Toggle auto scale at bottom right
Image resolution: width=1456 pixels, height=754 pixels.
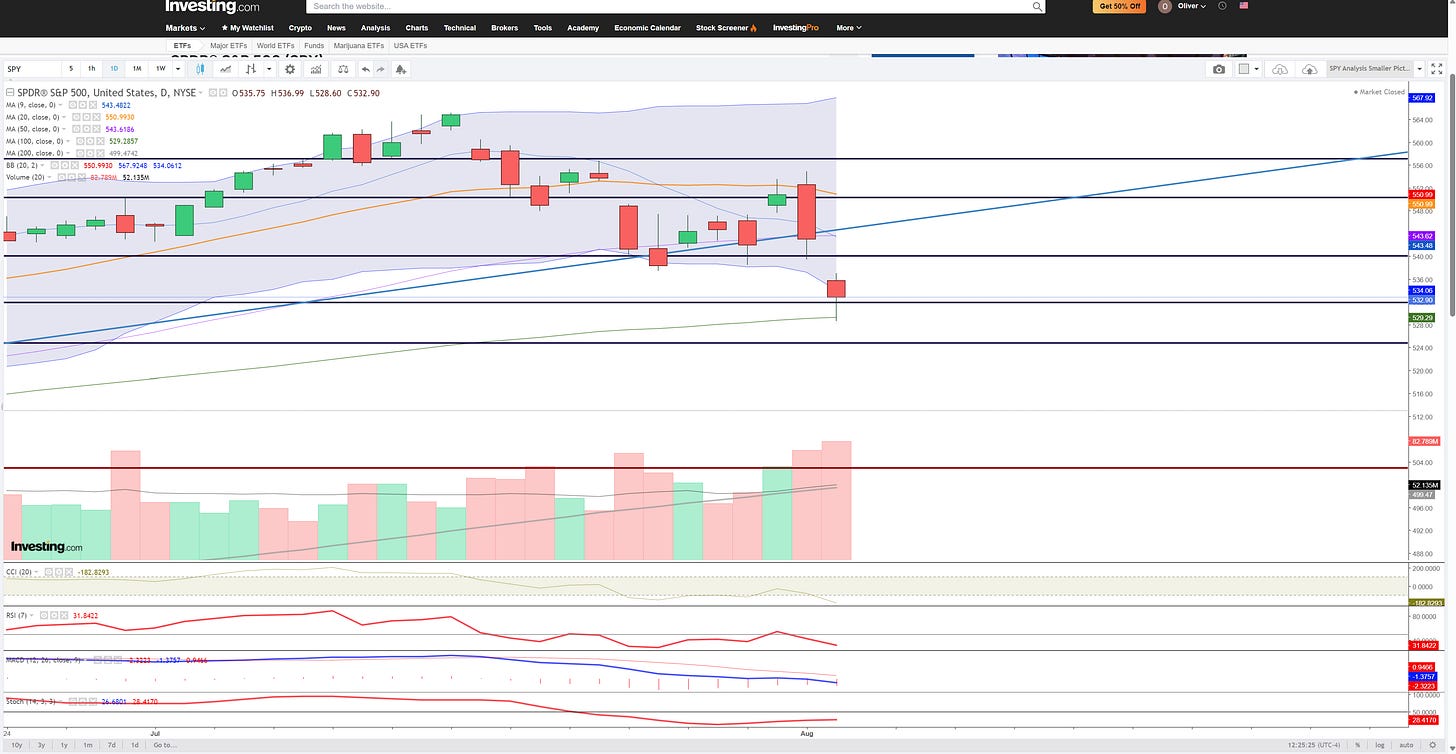point(1407,745)
